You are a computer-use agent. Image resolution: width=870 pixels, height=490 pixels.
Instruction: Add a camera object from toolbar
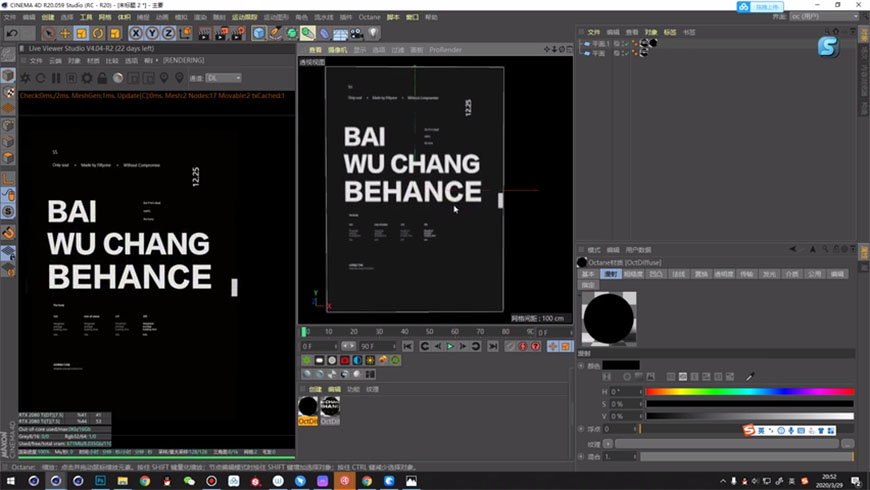[356, 33]
